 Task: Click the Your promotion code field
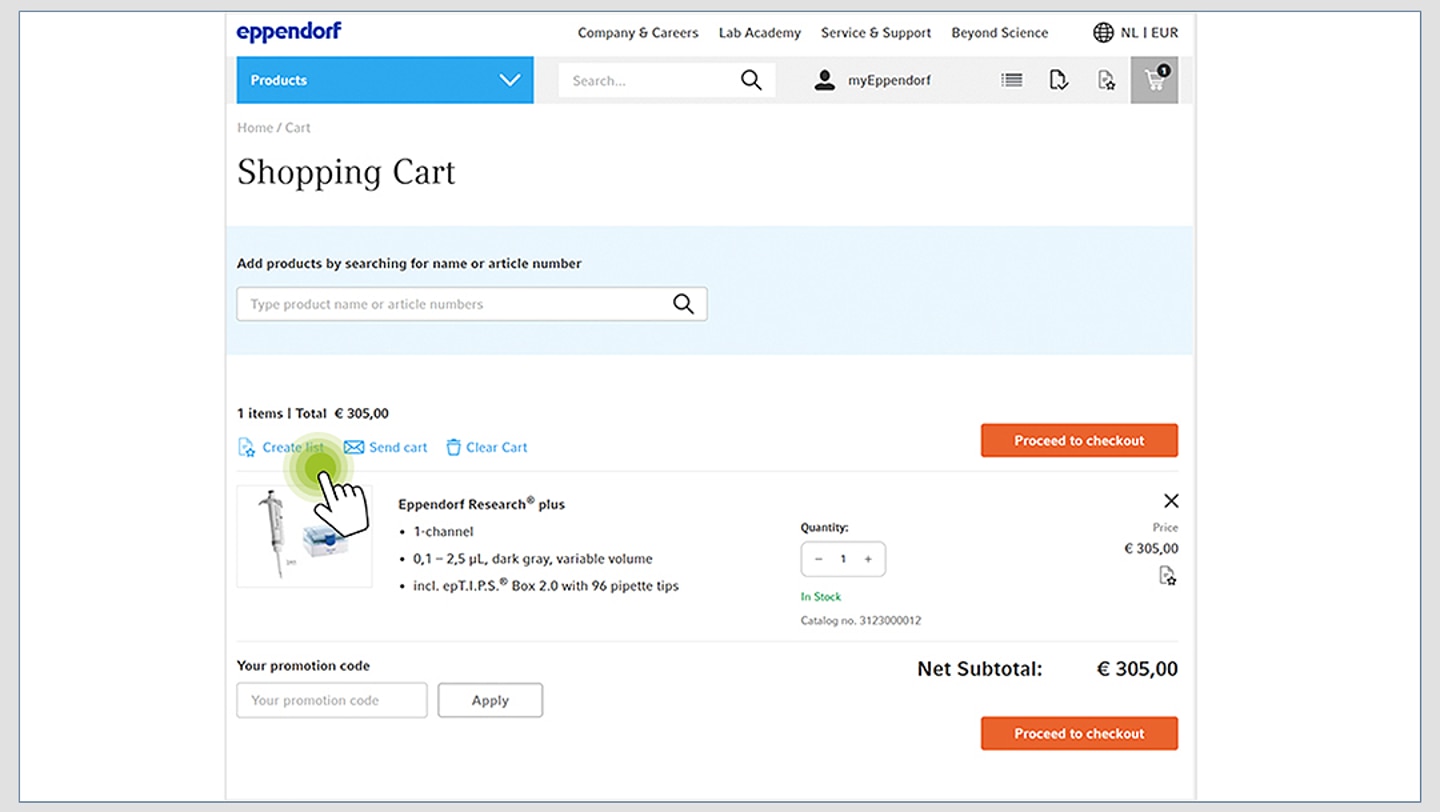click(332, 700)
